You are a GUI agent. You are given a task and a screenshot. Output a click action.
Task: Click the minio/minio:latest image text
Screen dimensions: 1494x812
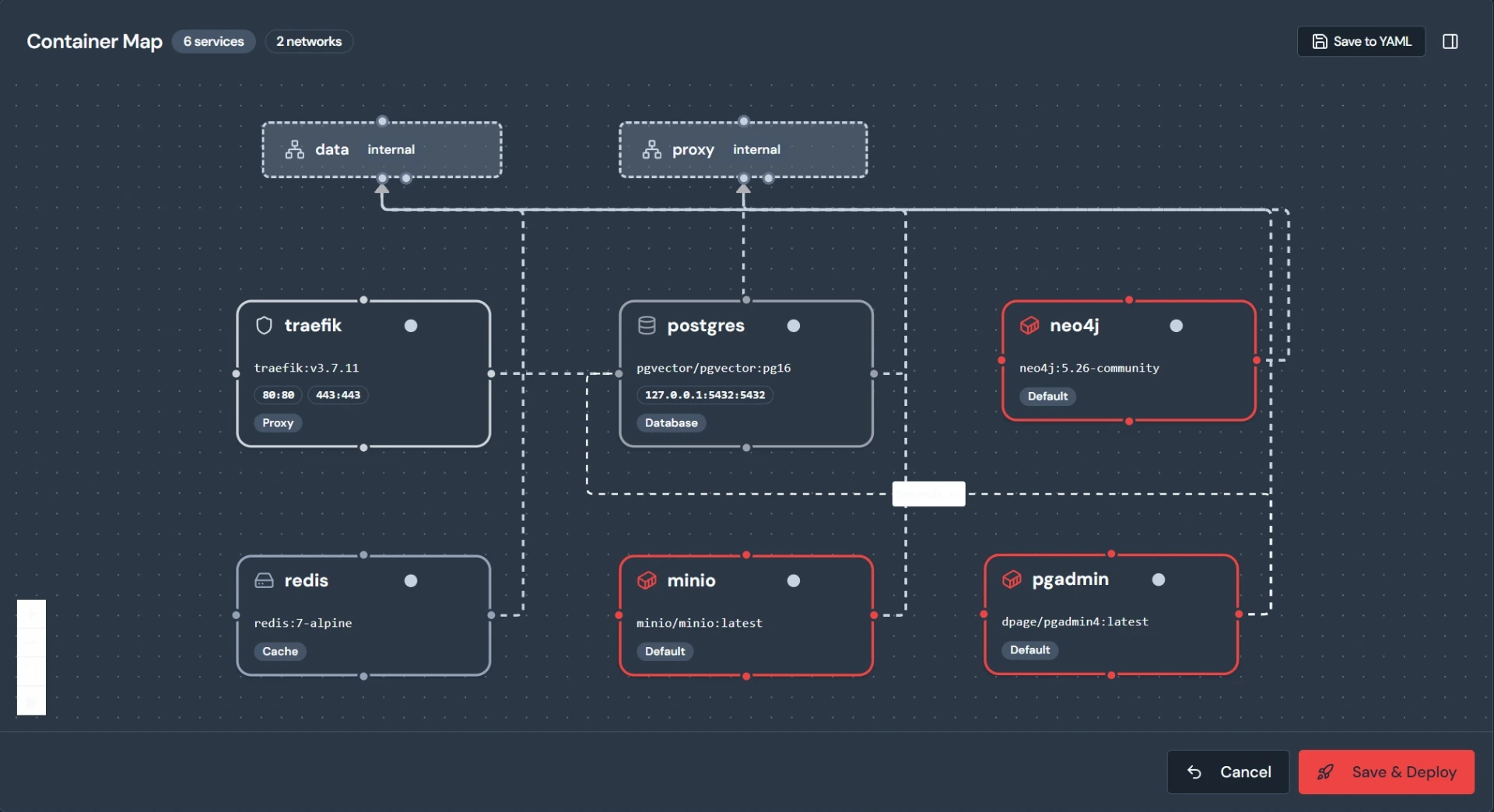(x=700, y=623)
